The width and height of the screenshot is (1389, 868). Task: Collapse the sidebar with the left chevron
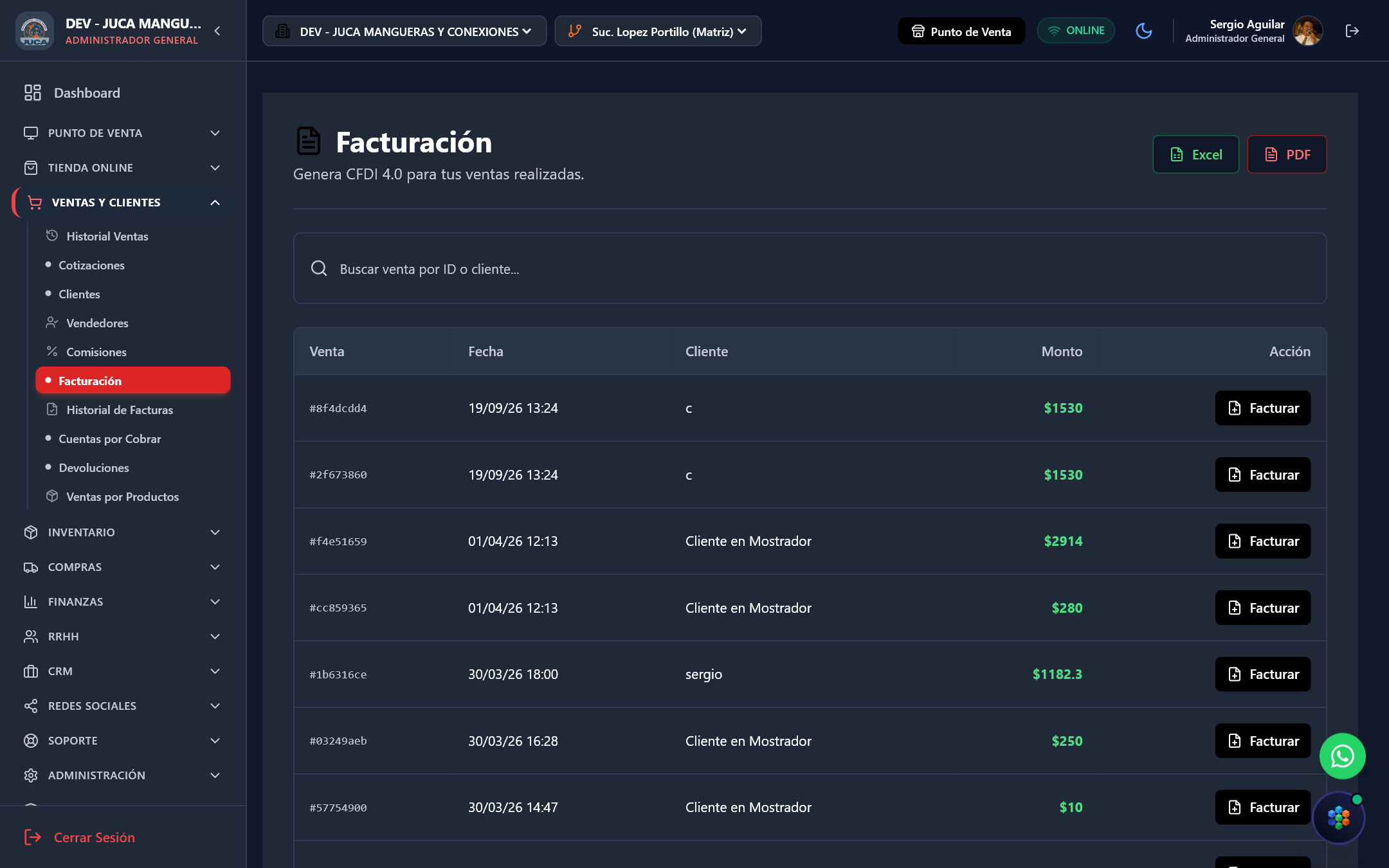tap(217, 31)
